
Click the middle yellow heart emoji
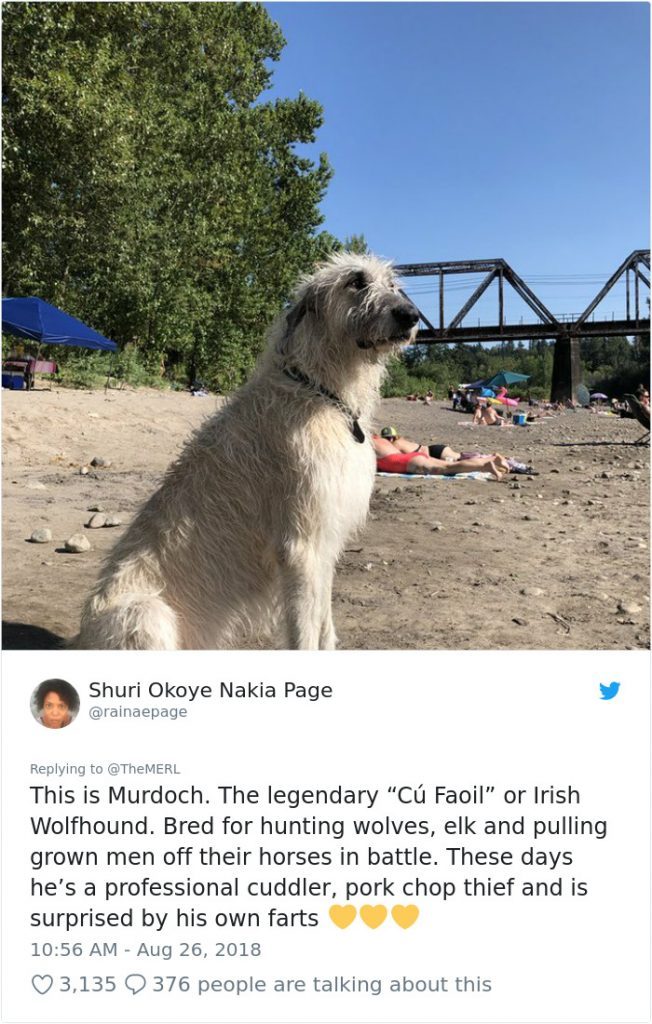tap(374, 917)
